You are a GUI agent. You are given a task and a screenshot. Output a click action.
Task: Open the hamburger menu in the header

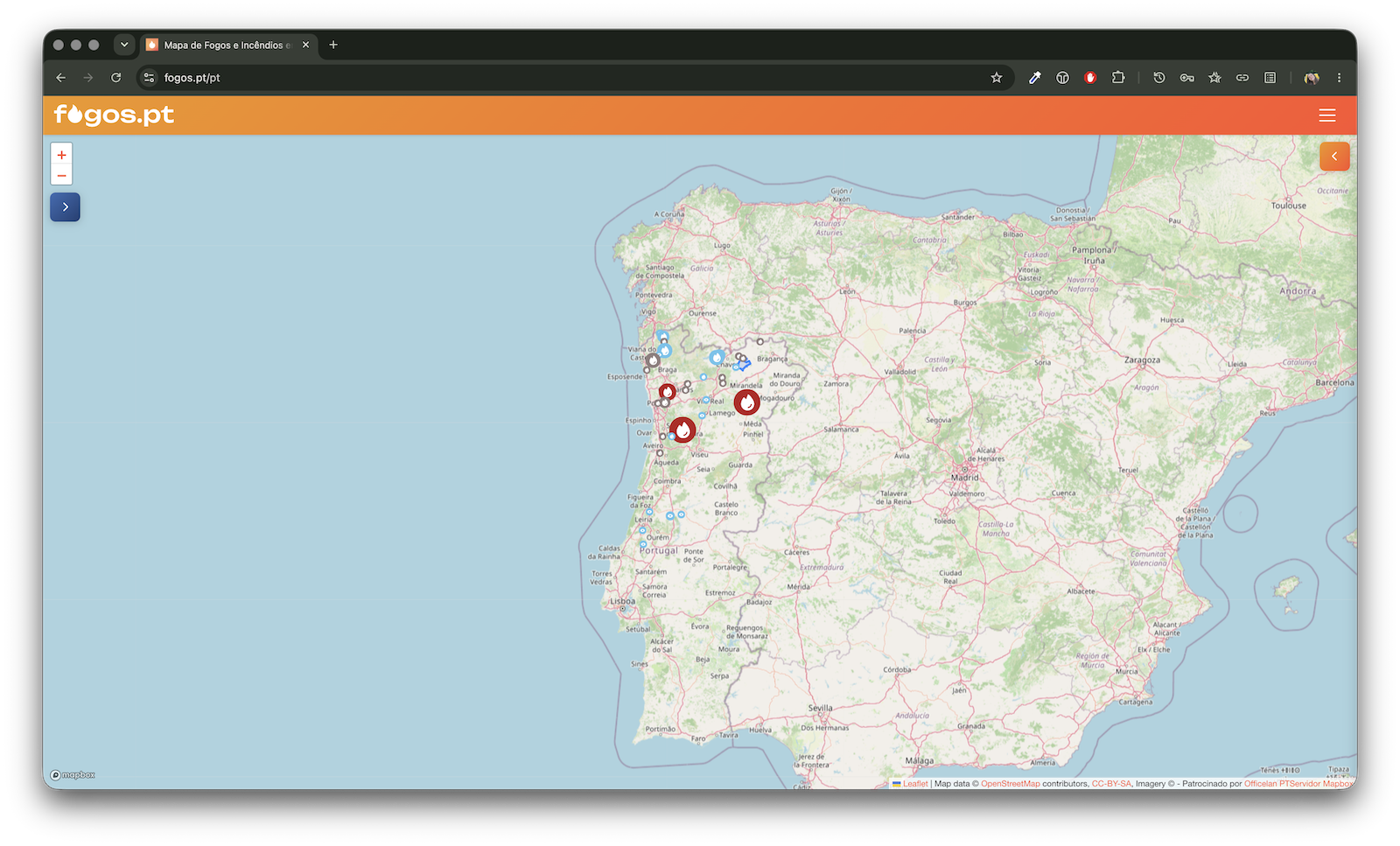click(x=1327, y=115)
